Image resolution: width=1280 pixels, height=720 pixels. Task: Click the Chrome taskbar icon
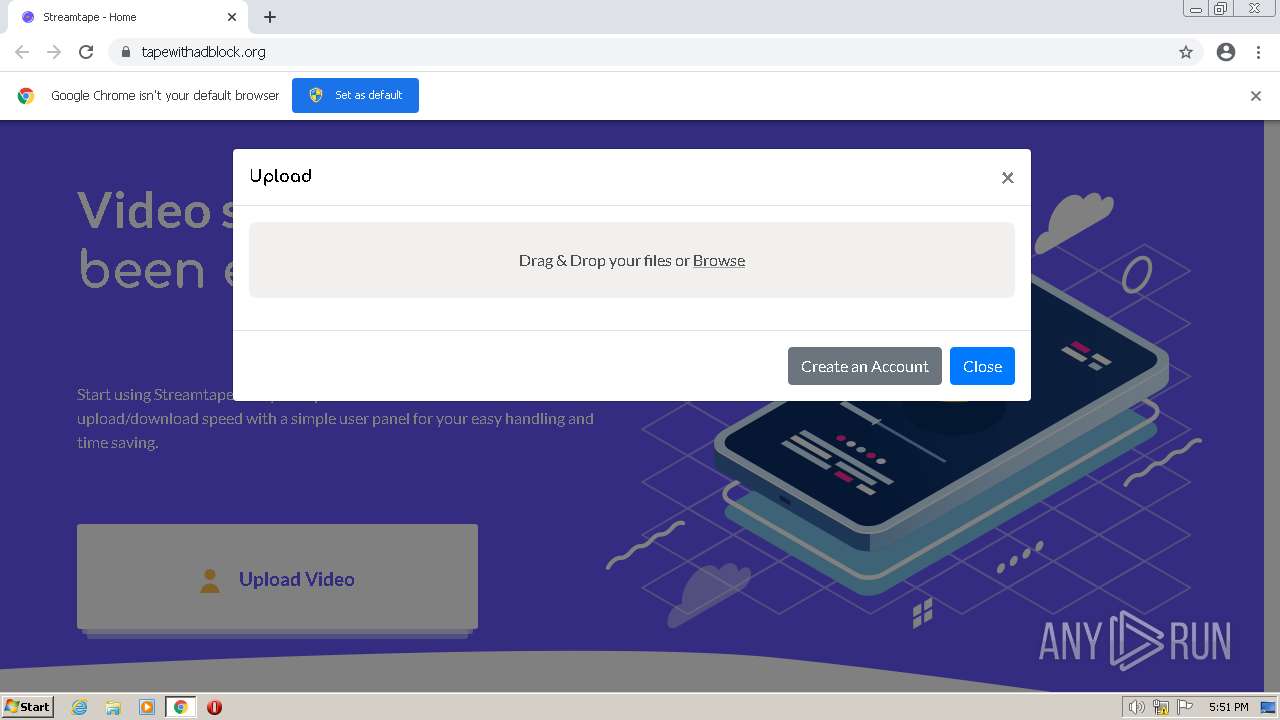coord(181,707)
